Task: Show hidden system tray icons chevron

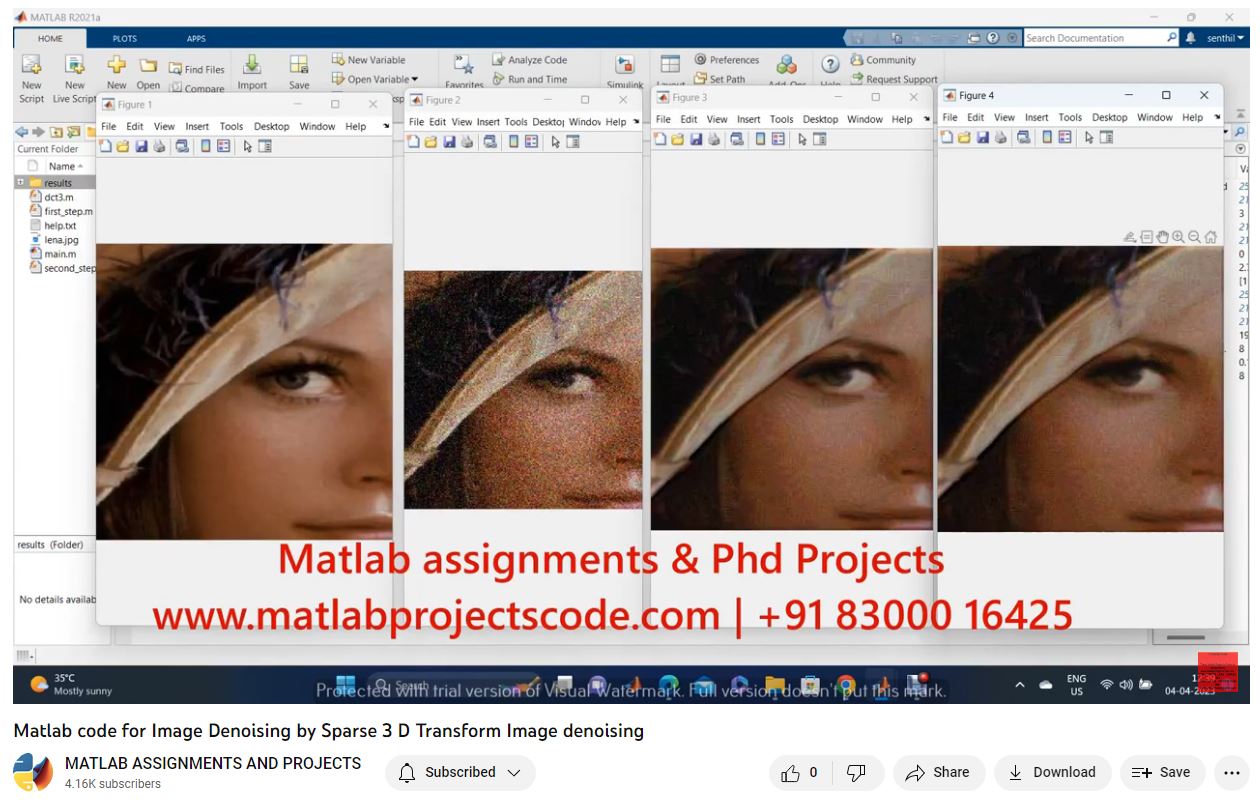Action: tap(1020, 685)
